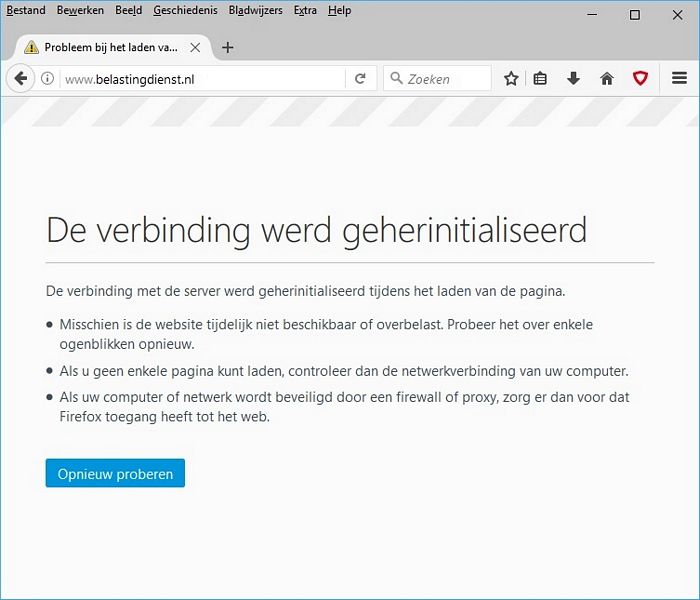Click the address bar showing www.belastingdienst.nl
700x600 pixels.
click(x=200, y=79)
